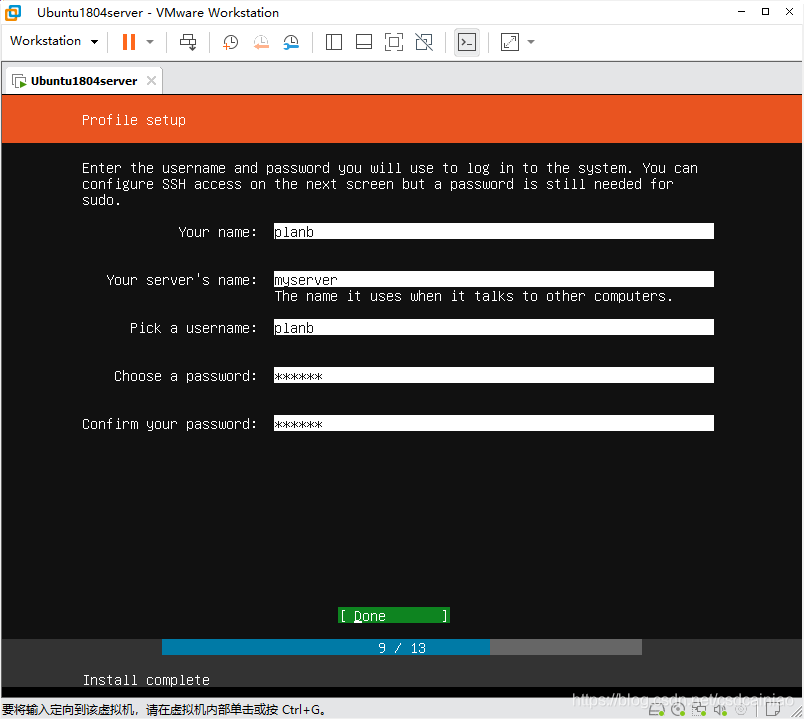Take a snapshot of the VM
Image resolution: width=804 pixels, height=719 pixels.
[x=230, y=42]
